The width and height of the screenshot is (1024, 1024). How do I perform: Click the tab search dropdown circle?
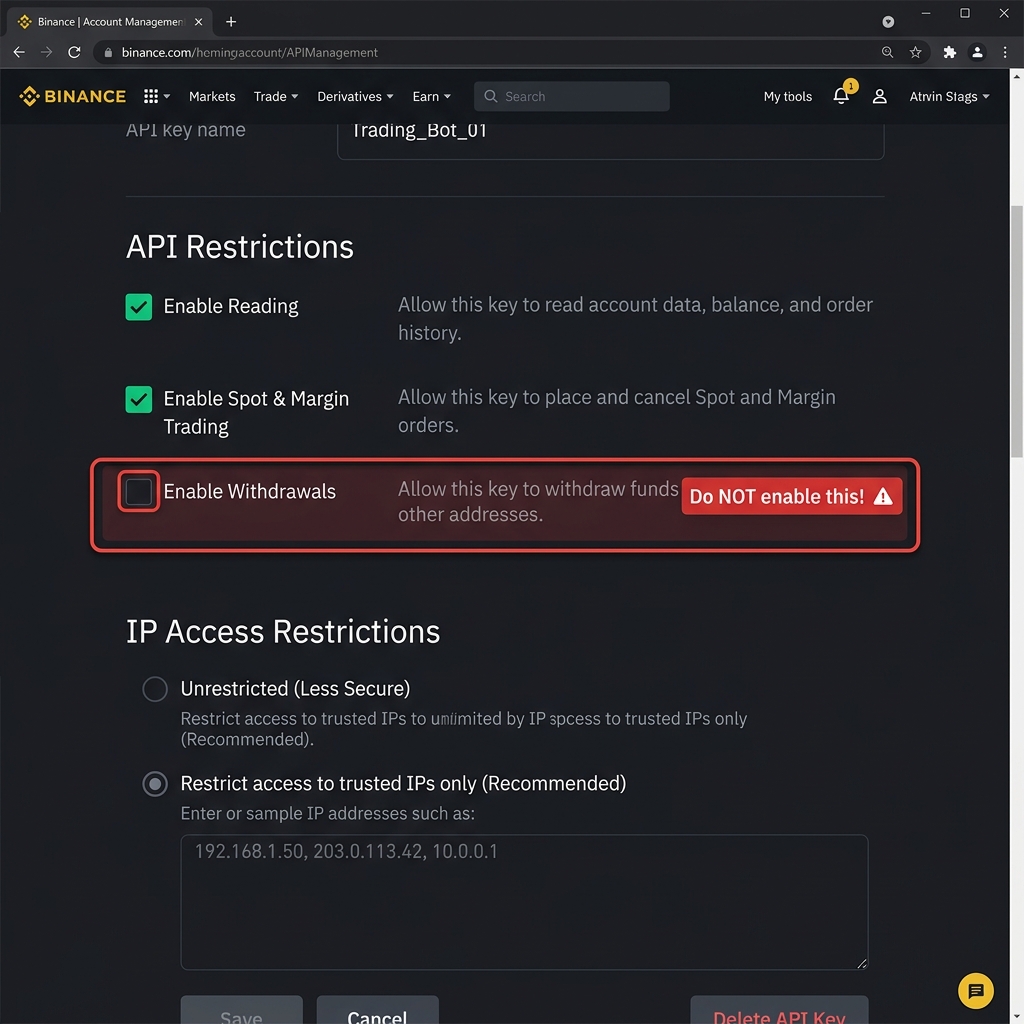point(888,22)
